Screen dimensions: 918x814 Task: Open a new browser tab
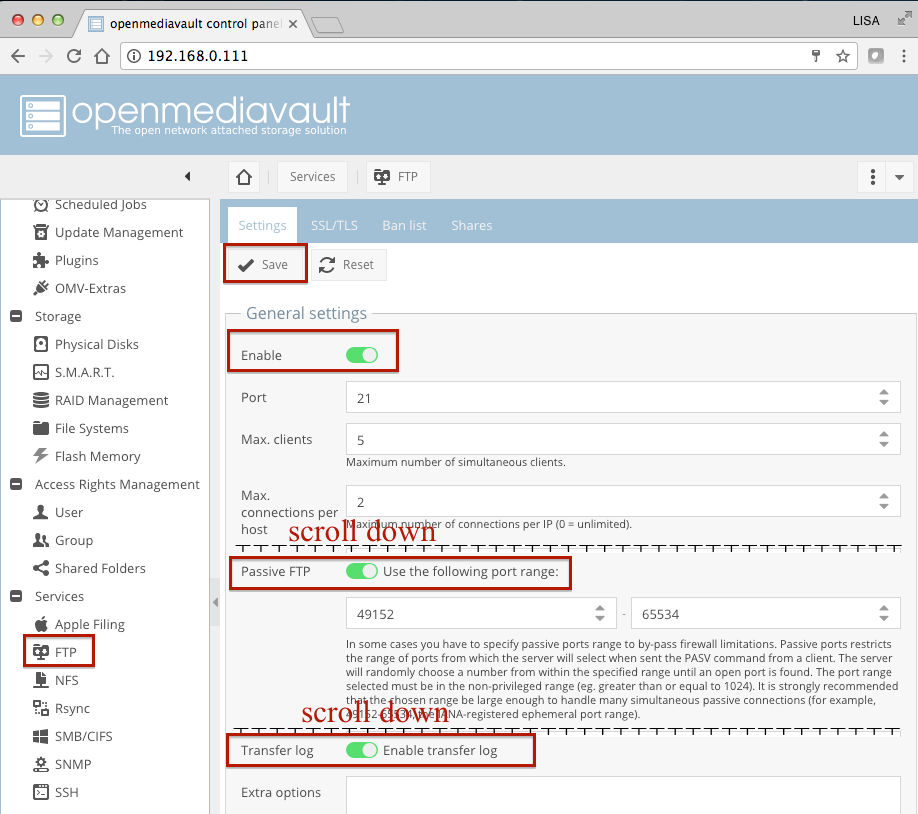click(327, 25)
